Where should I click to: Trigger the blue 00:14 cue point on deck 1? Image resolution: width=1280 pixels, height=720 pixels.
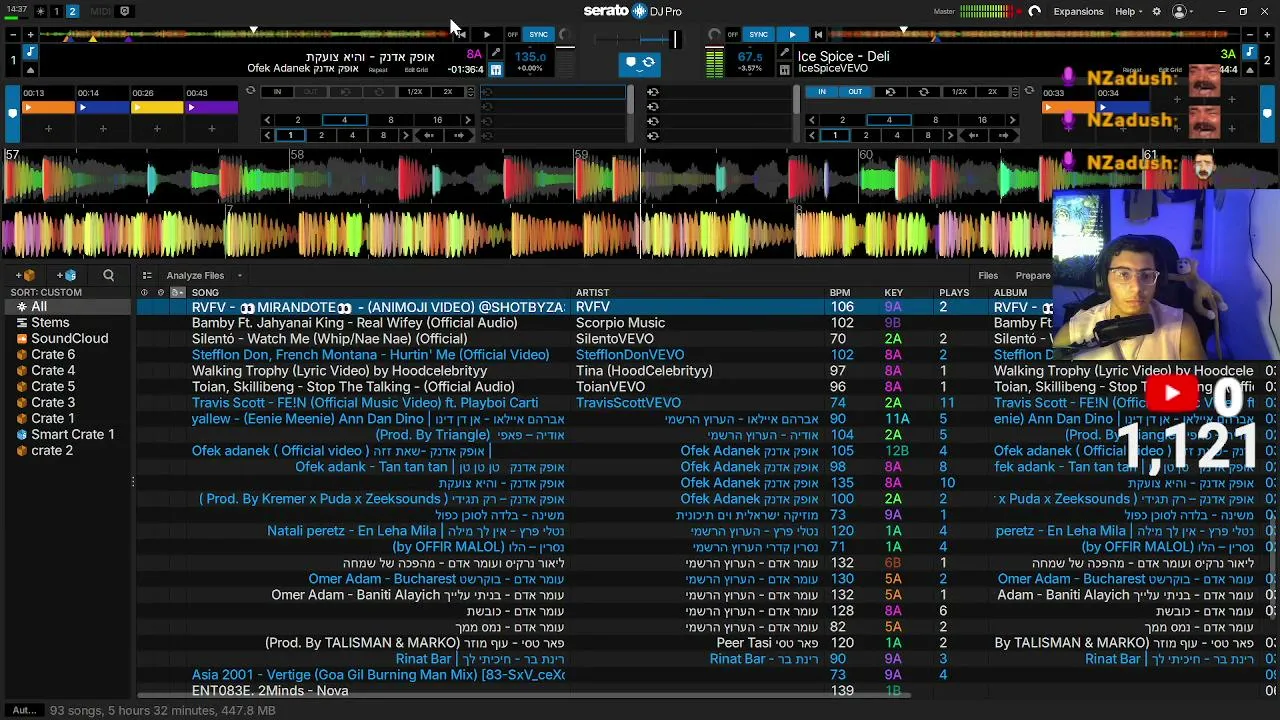pyautogui.click(x=103, y=107)
